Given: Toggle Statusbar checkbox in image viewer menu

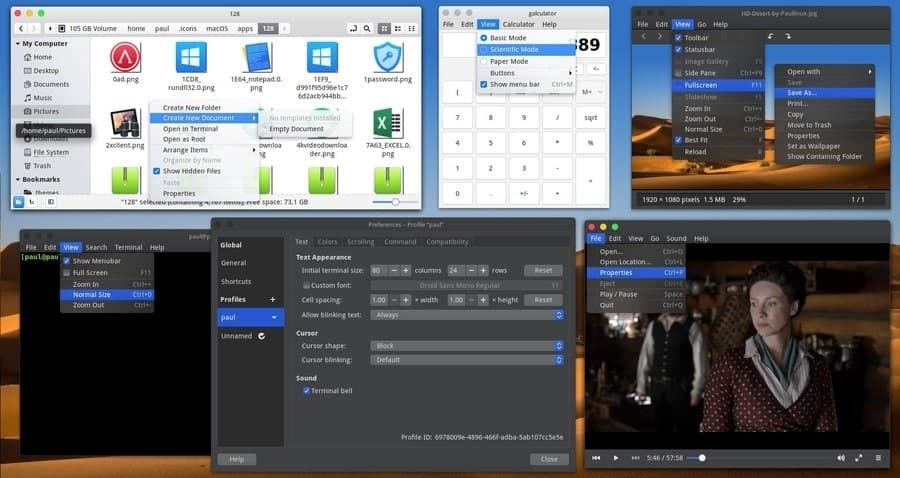Looking at the screenshot, I should [x=678, y=50].
